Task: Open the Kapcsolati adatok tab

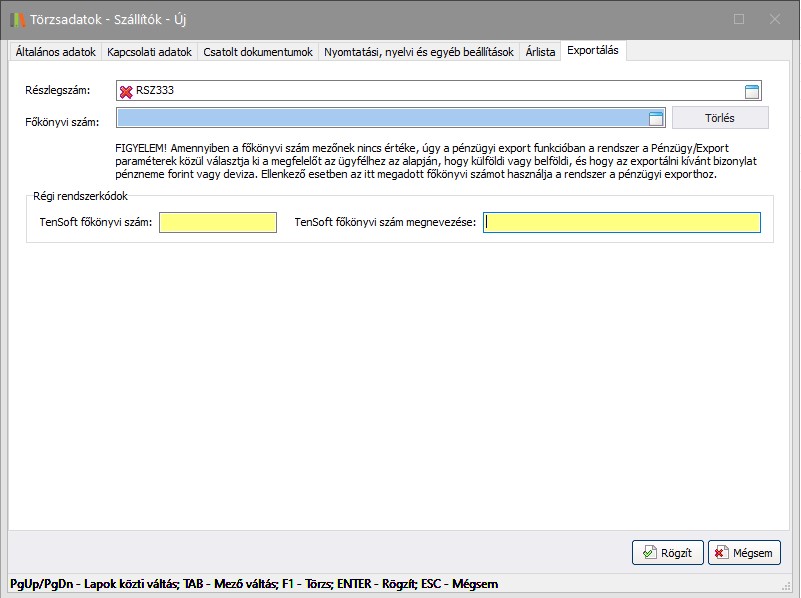Action: pyautogui.click(x=149, y=52)
